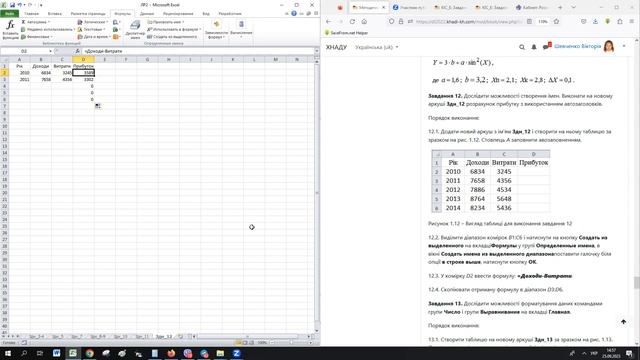This screenshot has width=640, height=360.
Task: Close the active Firefox tab
Action: 383,7
